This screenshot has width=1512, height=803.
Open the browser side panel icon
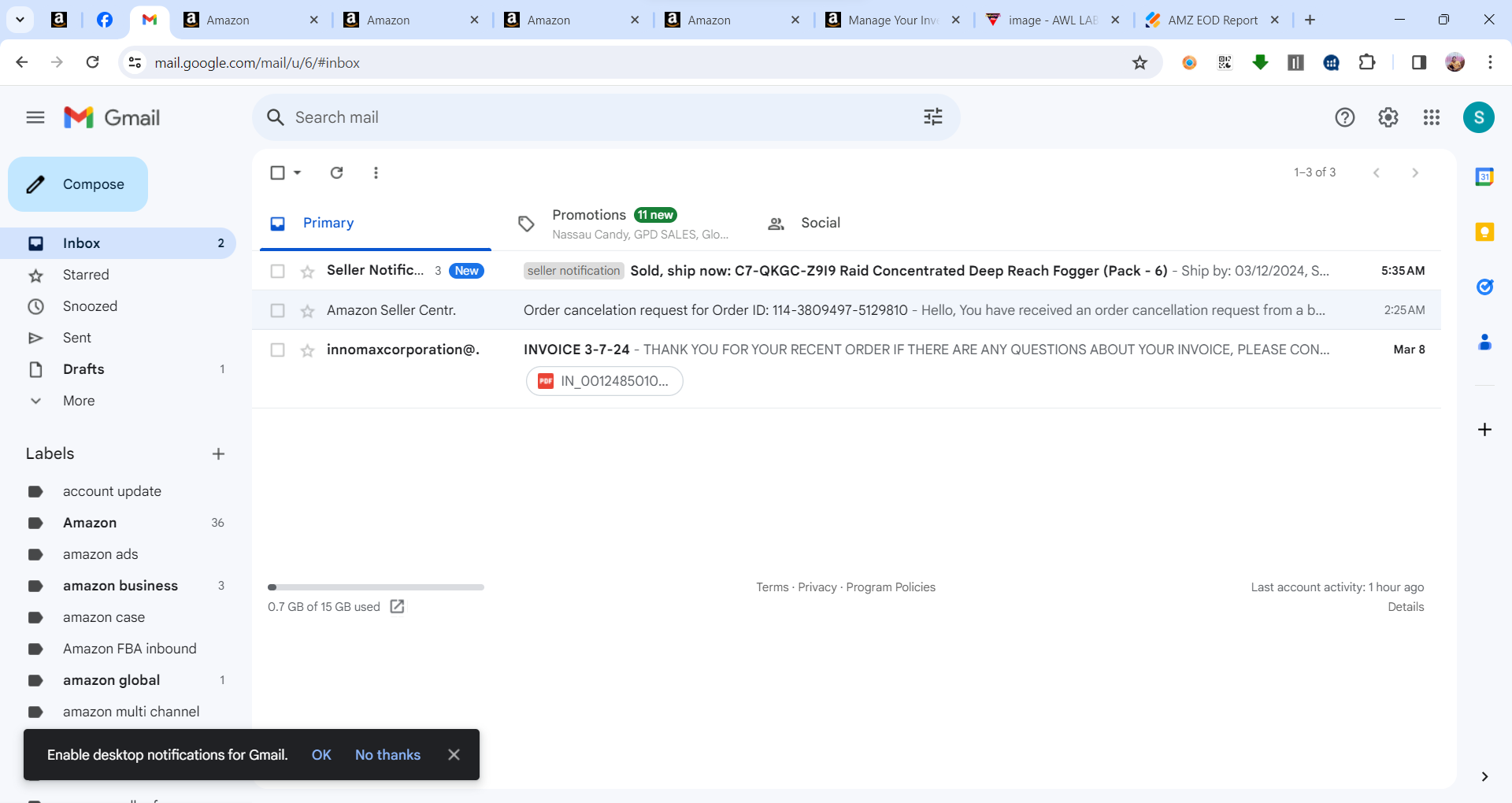(x=1418, y=62)
